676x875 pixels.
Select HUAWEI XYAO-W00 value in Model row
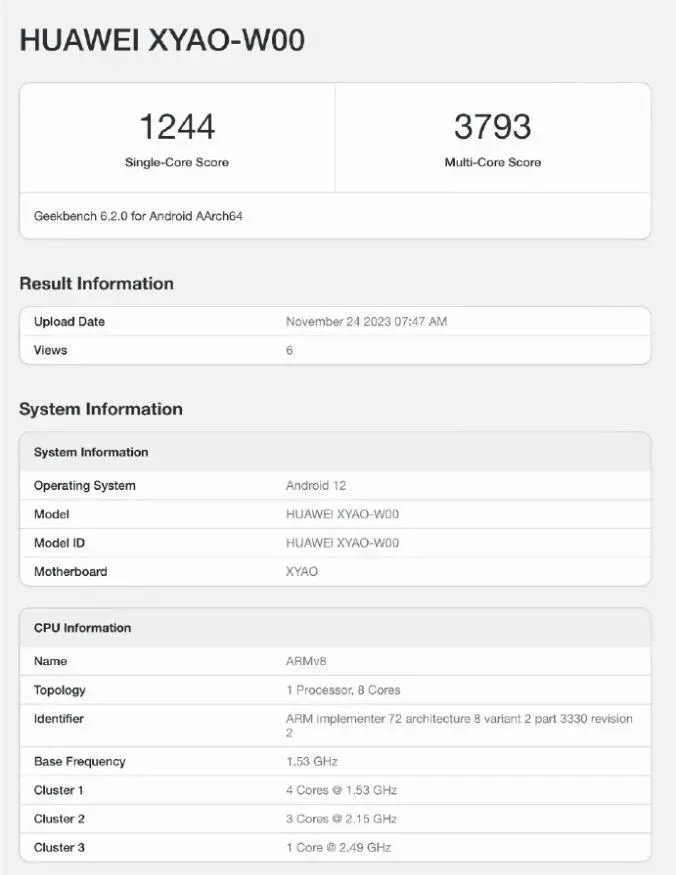[342, 514]
